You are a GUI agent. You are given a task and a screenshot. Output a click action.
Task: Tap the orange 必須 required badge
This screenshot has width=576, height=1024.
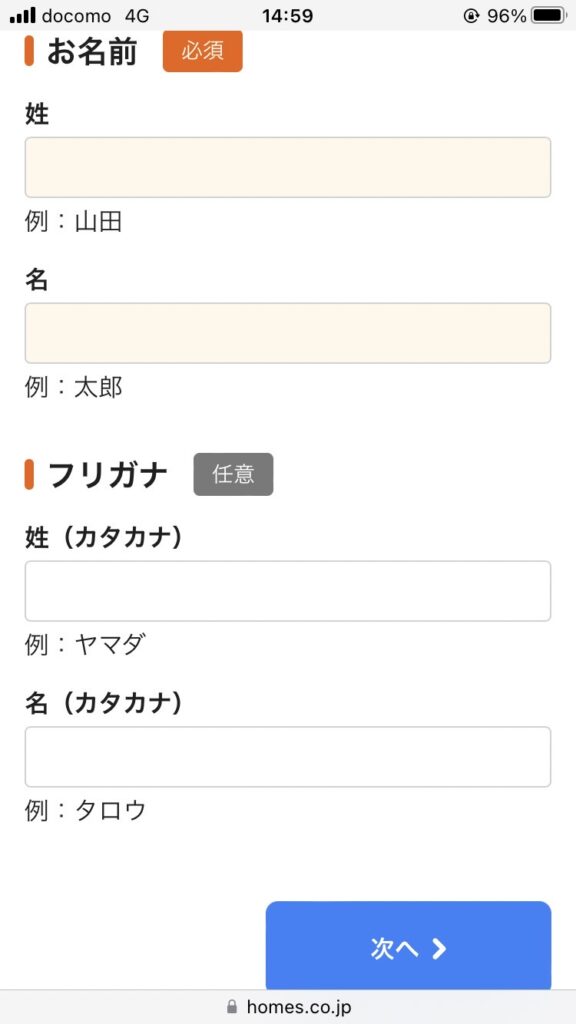(202, 51)
